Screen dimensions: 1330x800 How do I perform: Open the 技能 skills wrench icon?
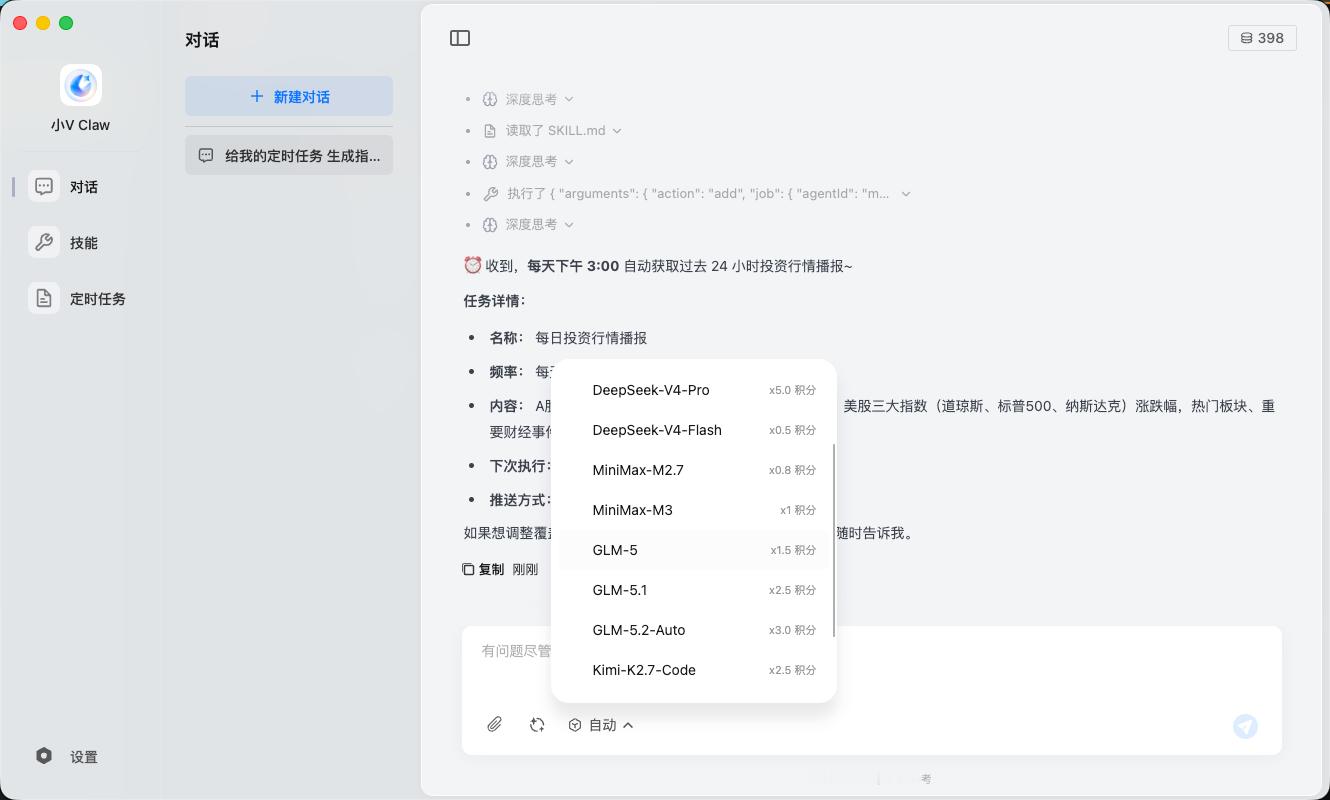(x=44, y=242)
